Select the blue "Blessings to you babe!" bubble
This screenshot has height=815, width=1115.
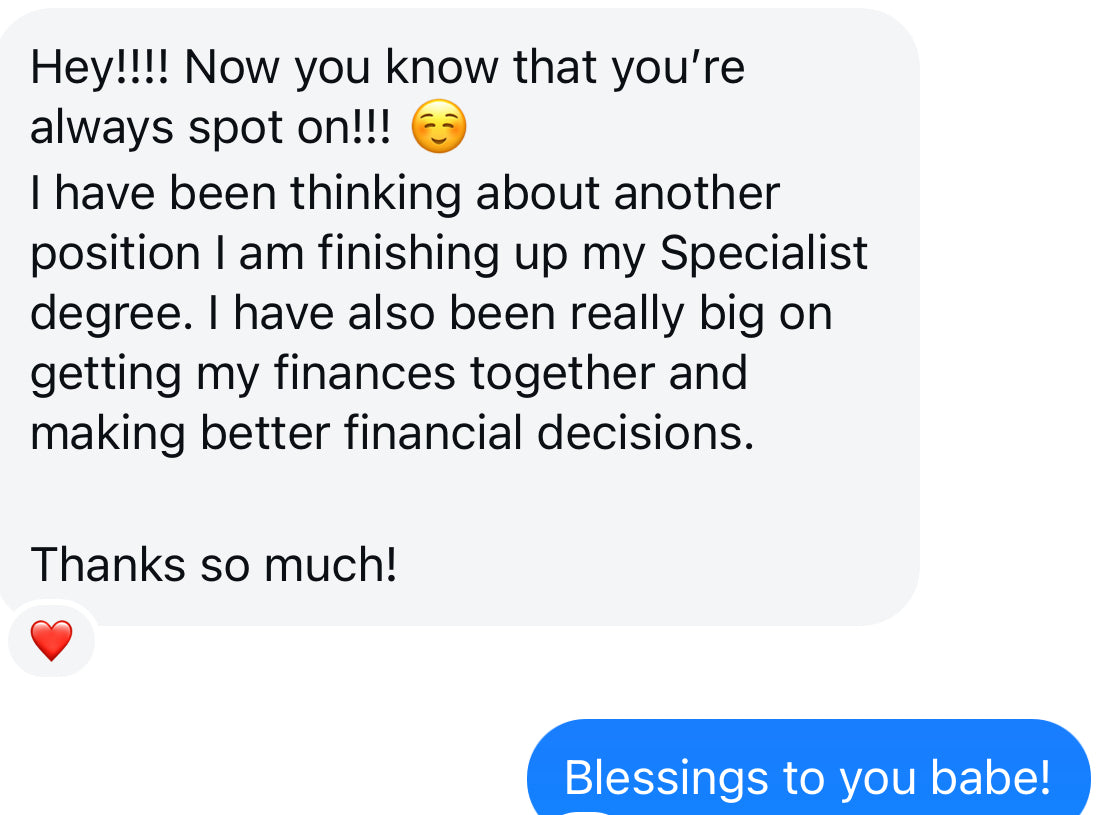point(809,767)
